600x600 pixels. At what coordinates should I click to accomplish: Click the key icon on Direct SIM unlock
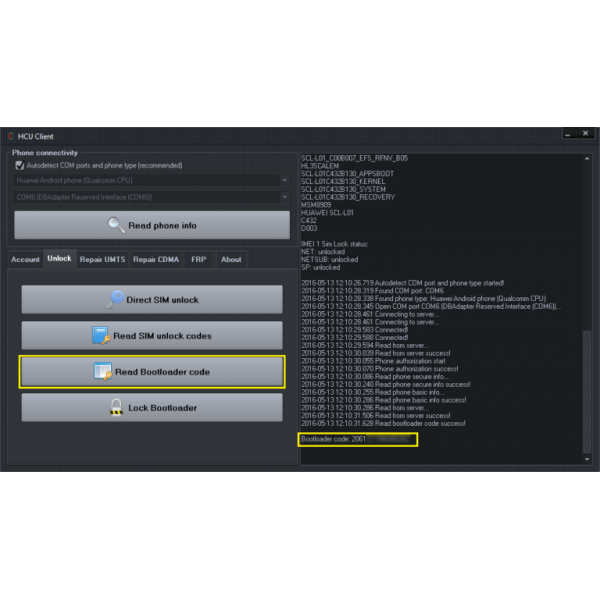114,299
